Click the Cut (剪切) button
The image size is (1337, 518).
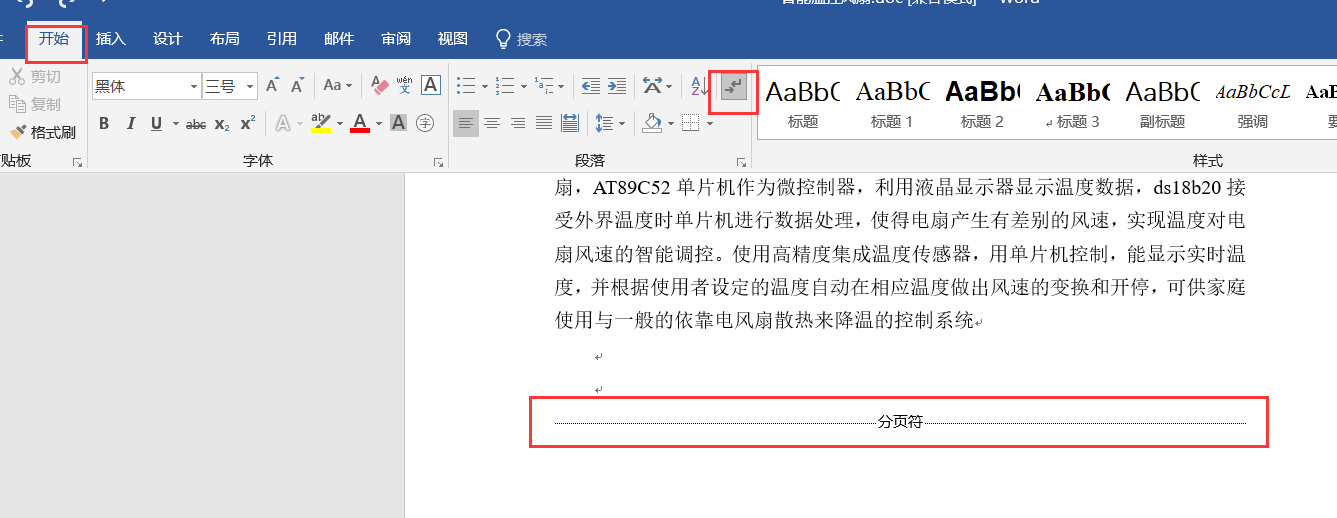[x=35, y=76]
